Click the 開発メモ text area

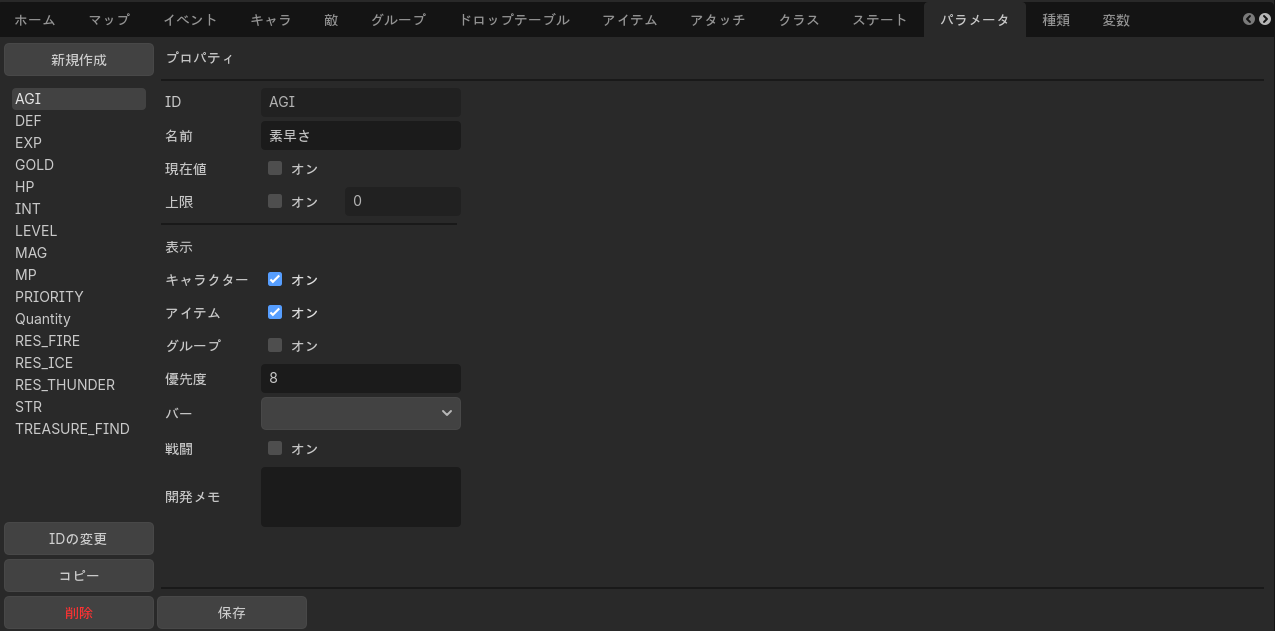click(x=361, y=497)
